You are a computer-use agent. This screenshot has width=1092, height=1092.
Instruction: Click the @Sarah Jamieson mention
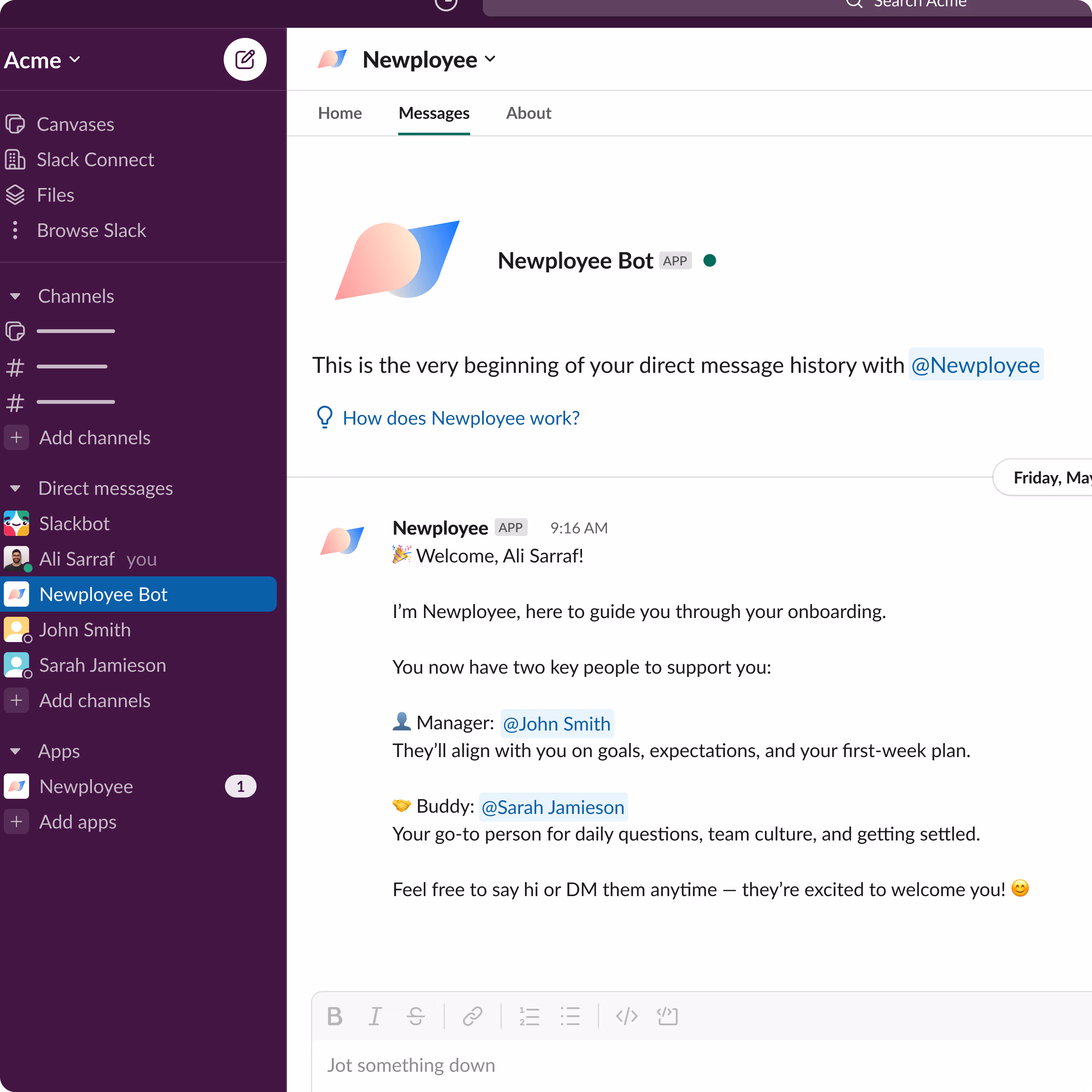click(553, 807)
